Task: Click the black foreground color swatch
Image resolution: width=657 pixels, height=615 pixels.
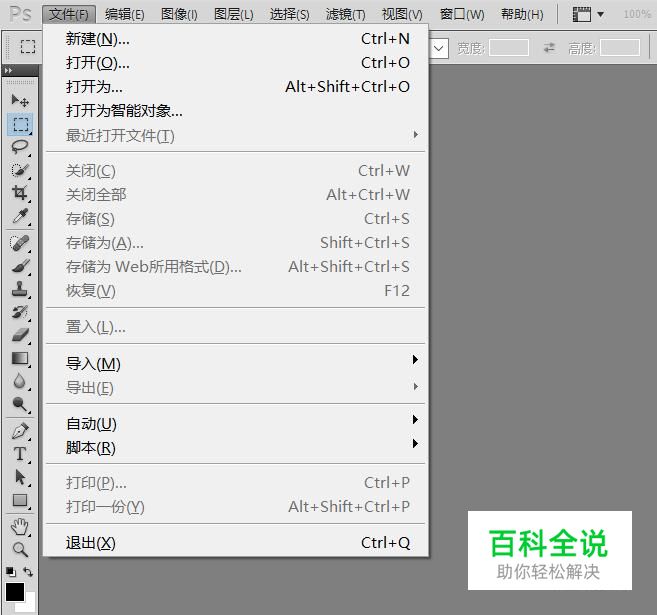Action: (14, 592)
